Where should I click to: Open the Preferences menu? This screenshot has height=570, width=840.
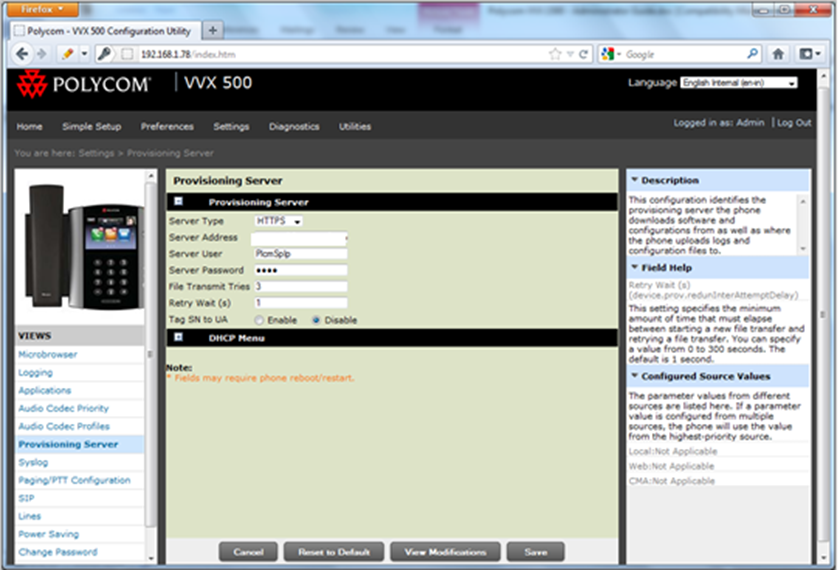click(167, 126)
